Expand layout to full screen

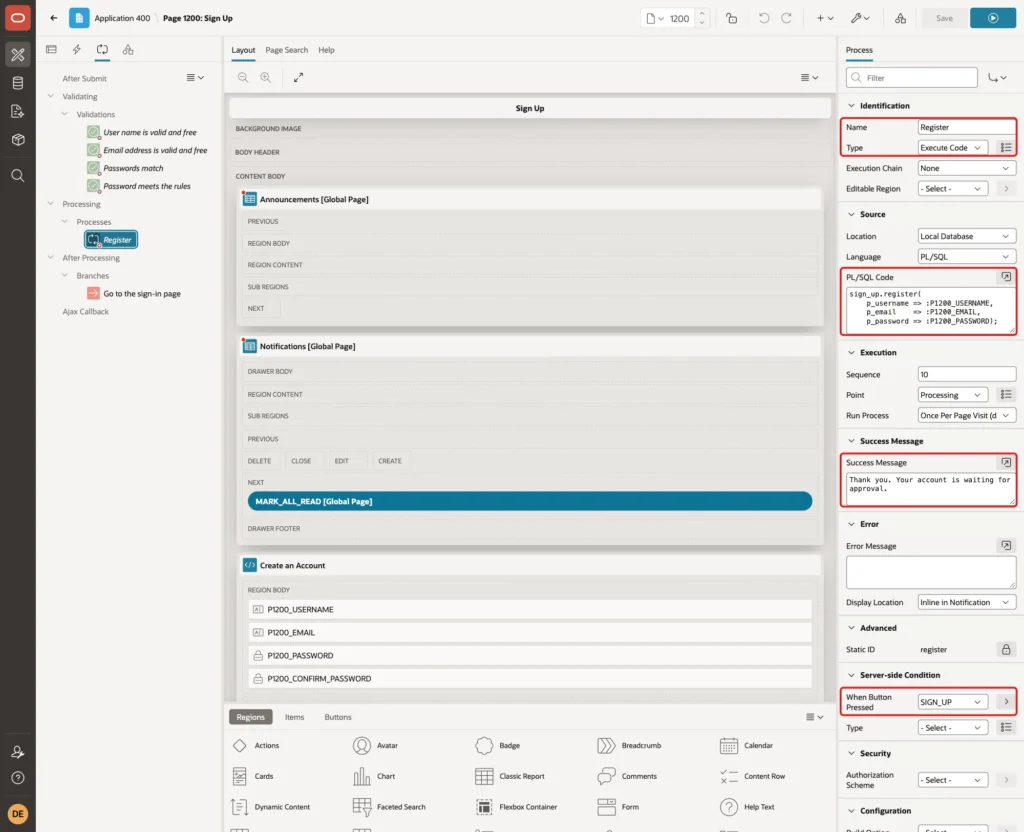[298, 78]
